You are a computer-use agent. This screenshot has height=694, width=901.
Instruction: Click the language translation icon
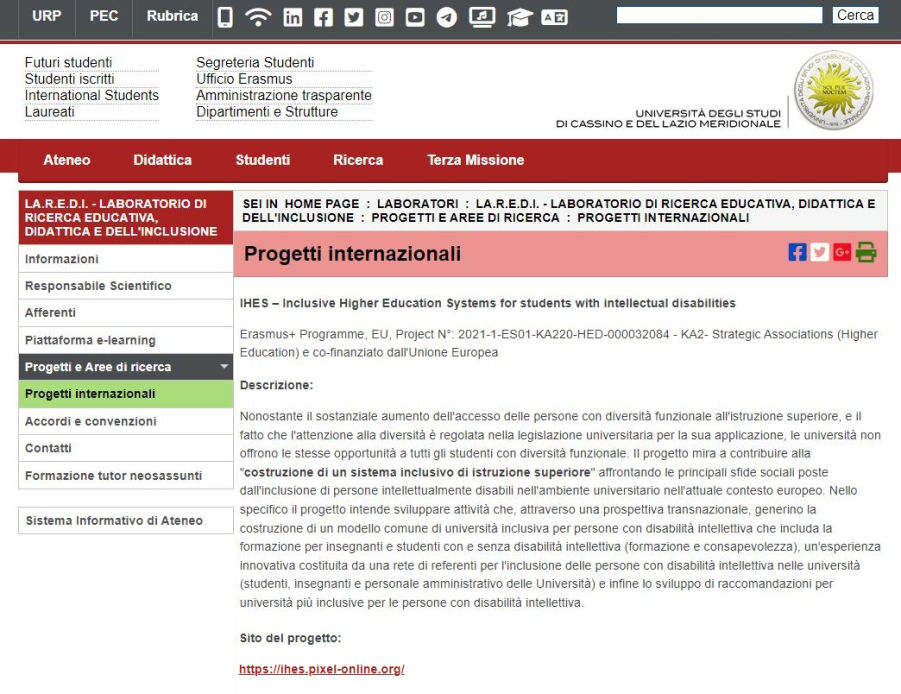click(555, 17)
